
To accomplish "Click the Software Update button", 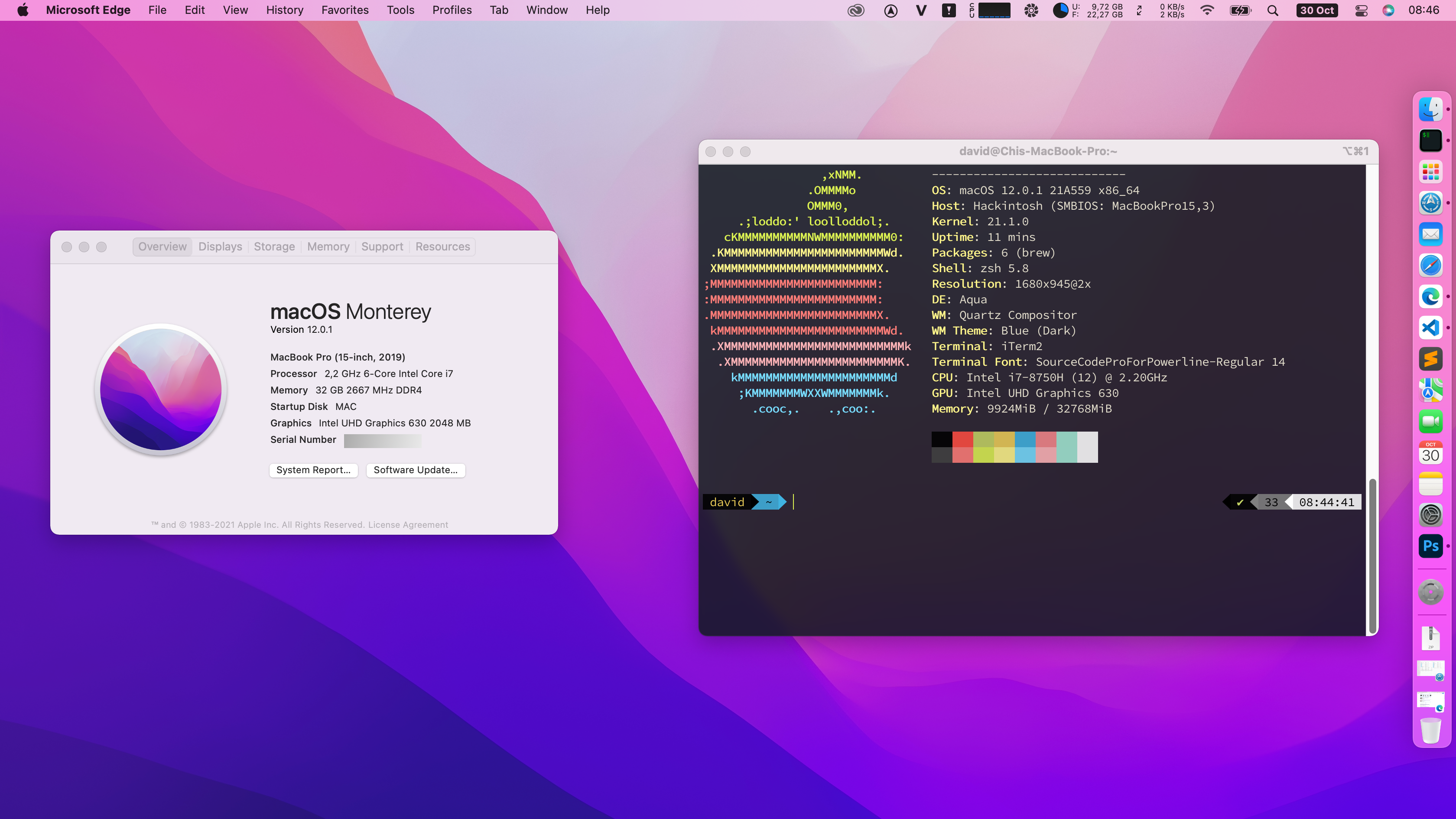I will pos(416,470).
